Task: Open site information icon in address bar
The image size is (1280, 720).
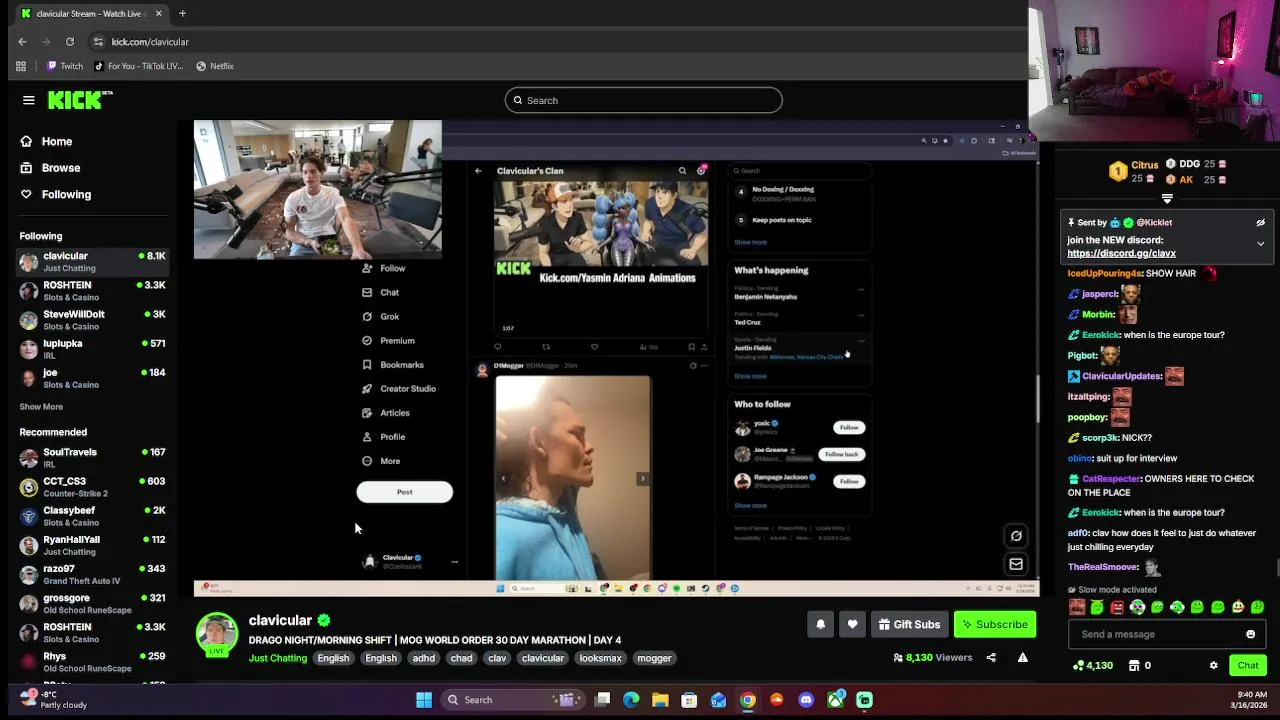Action: (98, 42)
